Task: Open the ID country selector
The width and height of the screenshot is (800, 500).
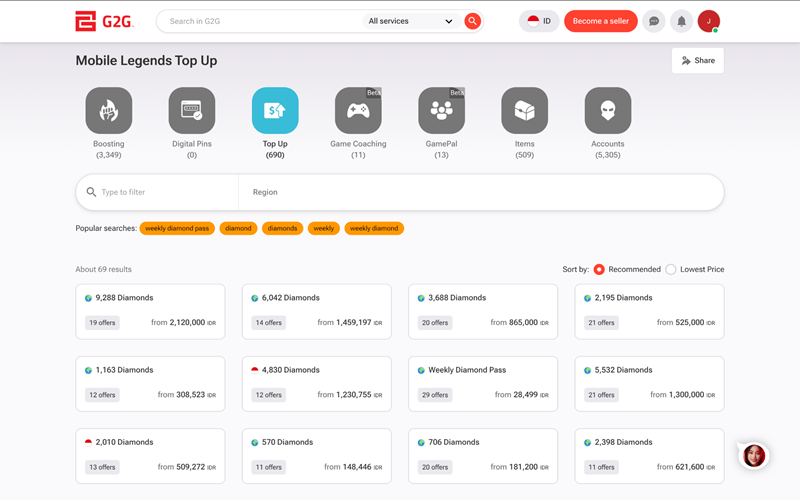Action: point(539,21)
